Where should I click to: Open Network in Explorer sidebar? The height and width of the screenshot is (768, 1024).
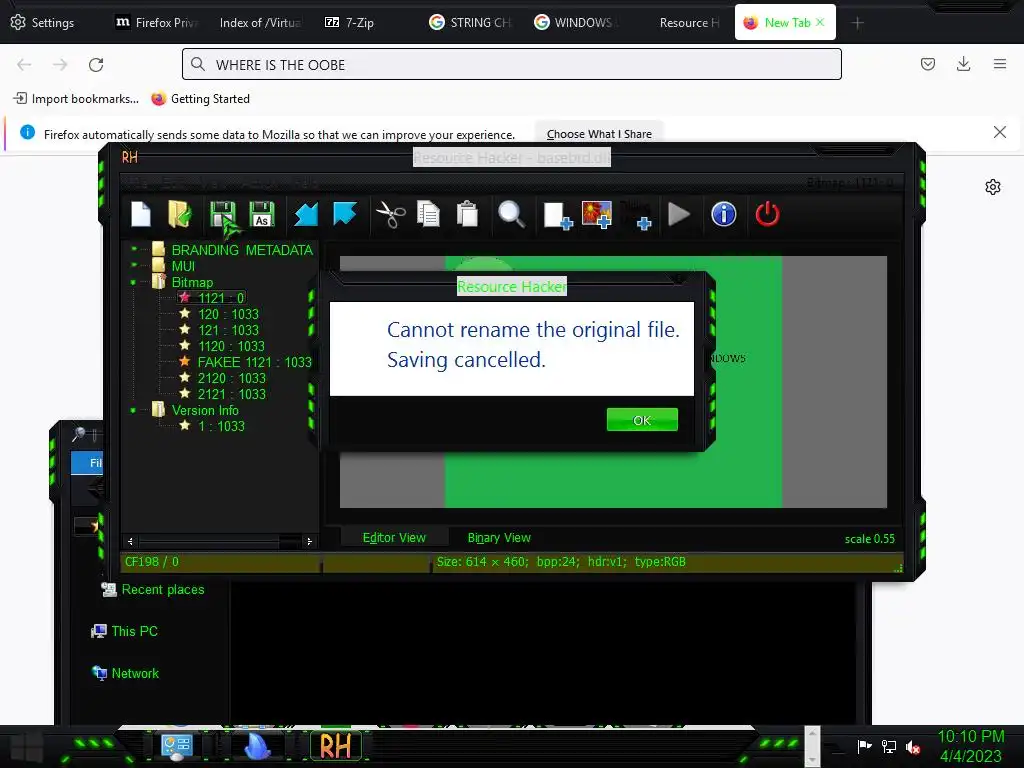point(125,673)
